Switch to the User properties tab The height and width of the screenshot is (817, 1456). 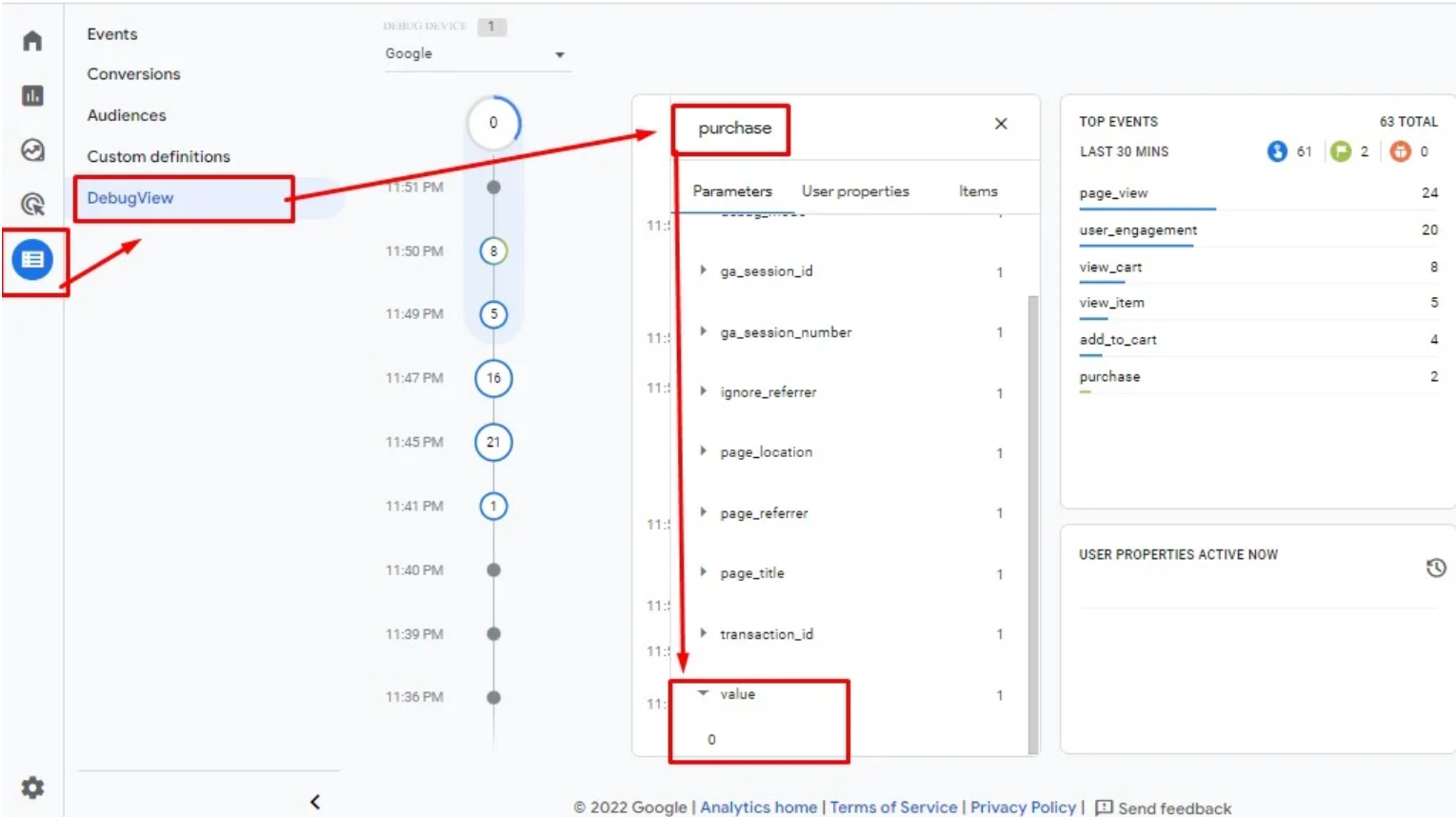tap(854, 191)
